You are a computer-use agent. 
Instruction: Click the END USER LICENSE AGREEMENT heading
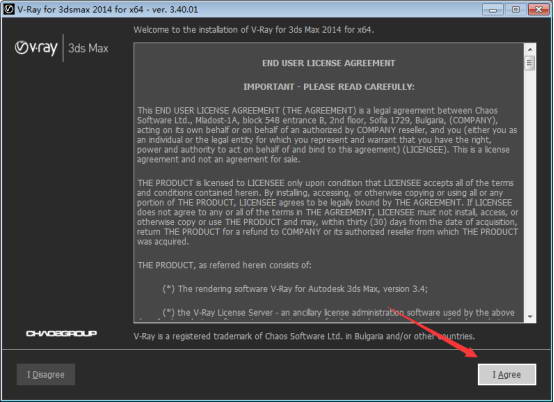pos(329,63)
